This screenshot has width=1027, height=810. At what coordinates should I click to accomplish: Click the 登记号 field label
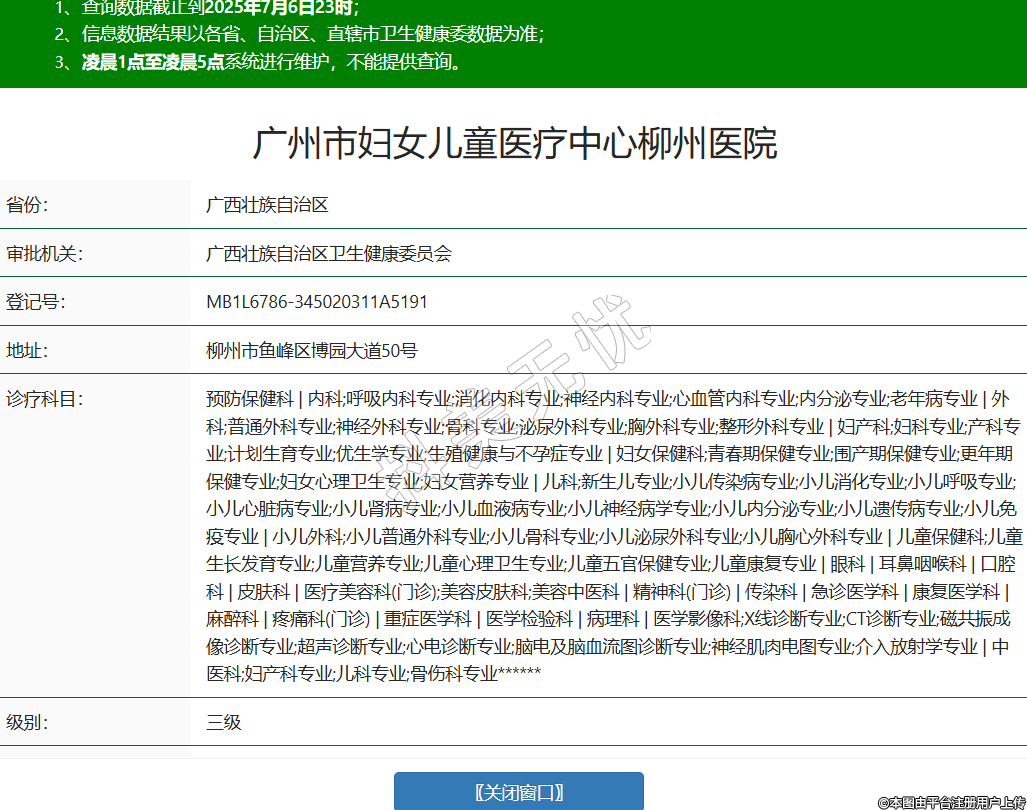coord(36,302)
